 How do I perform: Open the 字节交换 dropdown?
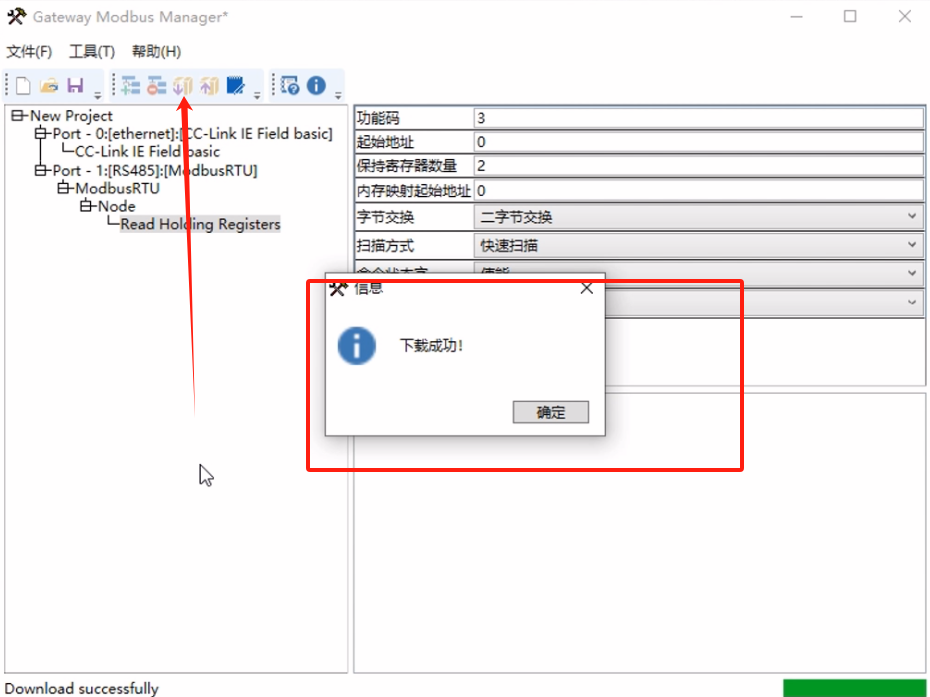click(x=911, y=216)
